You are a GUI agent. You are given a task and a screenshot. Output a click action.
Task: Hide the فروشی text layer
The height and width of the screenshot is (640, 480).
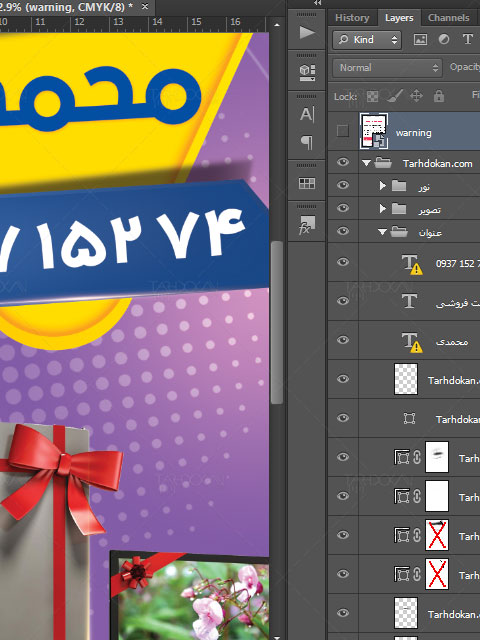pyautogui.click(x=343, y=301)
